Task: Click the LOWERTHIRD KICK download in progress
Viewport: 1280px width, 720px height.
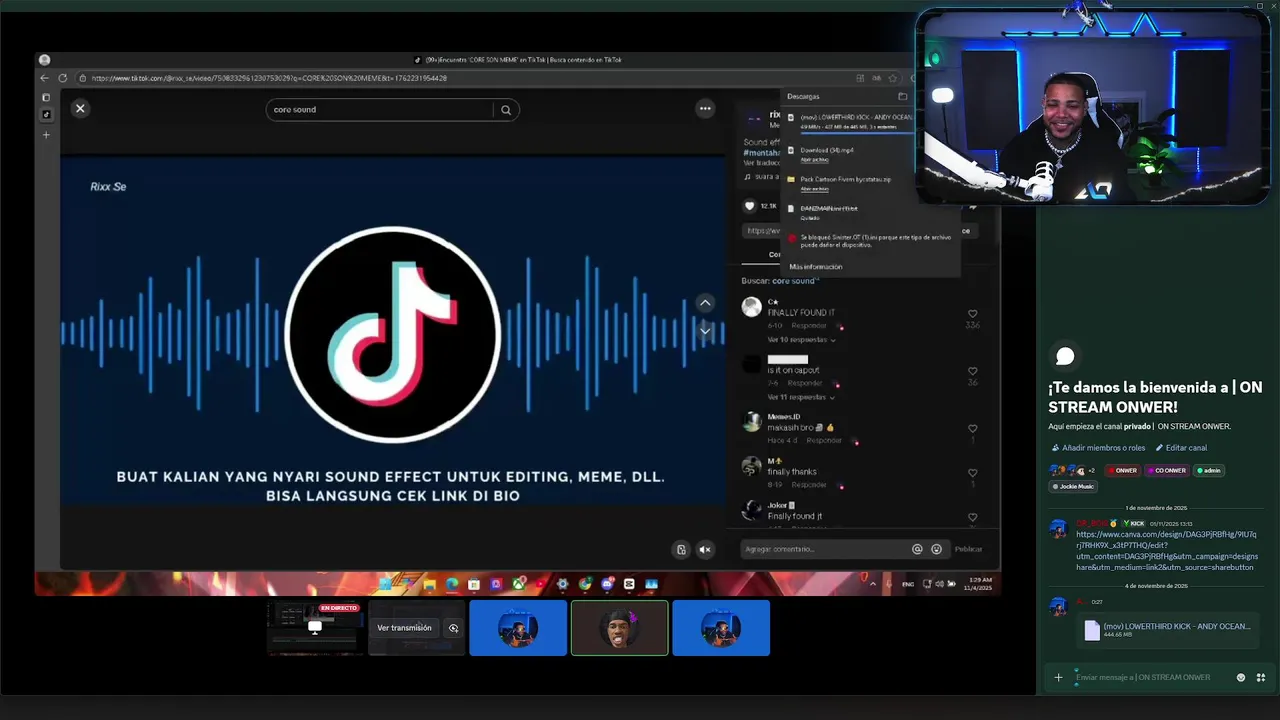Action: [x=856, y=117]
